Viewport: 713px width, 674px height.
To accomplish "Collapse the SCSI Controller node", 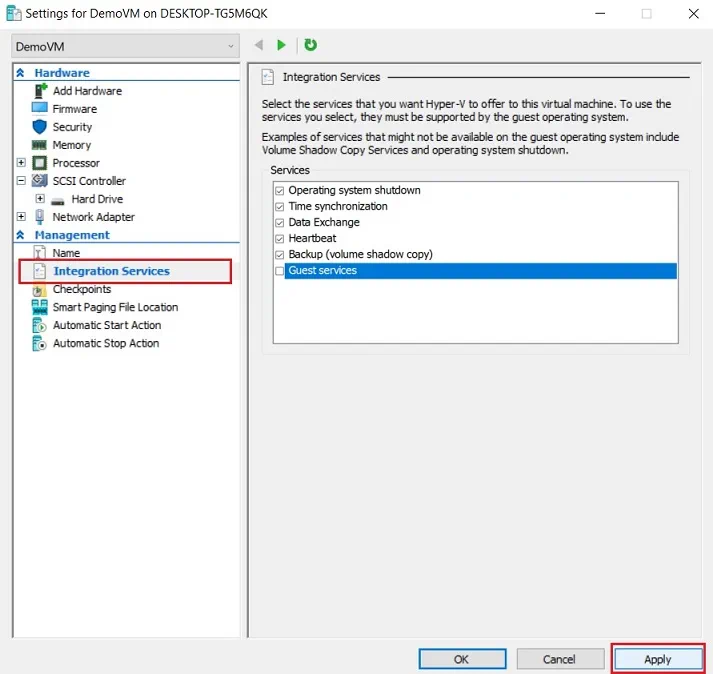I will click(x=21, y=181).
